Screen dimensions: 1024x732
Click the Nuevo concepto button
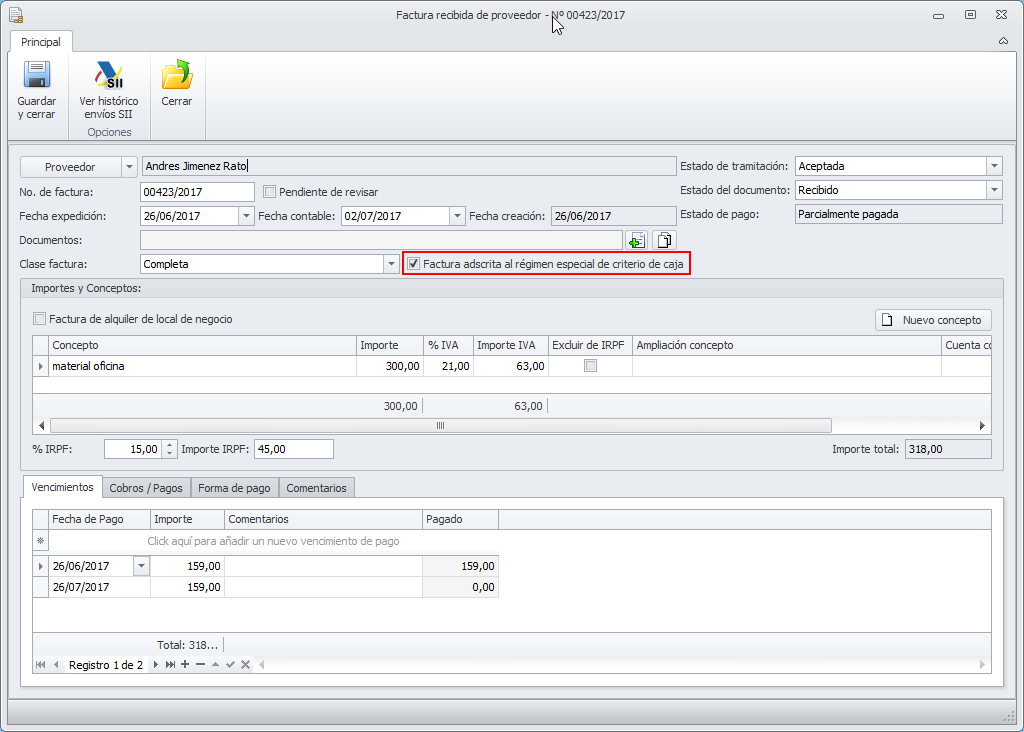[933, 320]
